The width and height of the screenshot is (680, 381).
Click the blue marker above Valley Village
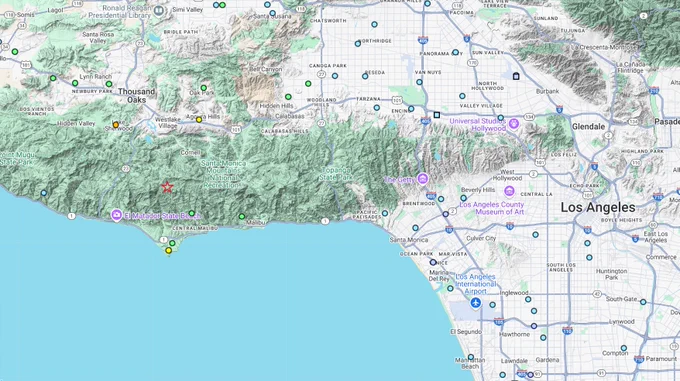pos(462,96)
